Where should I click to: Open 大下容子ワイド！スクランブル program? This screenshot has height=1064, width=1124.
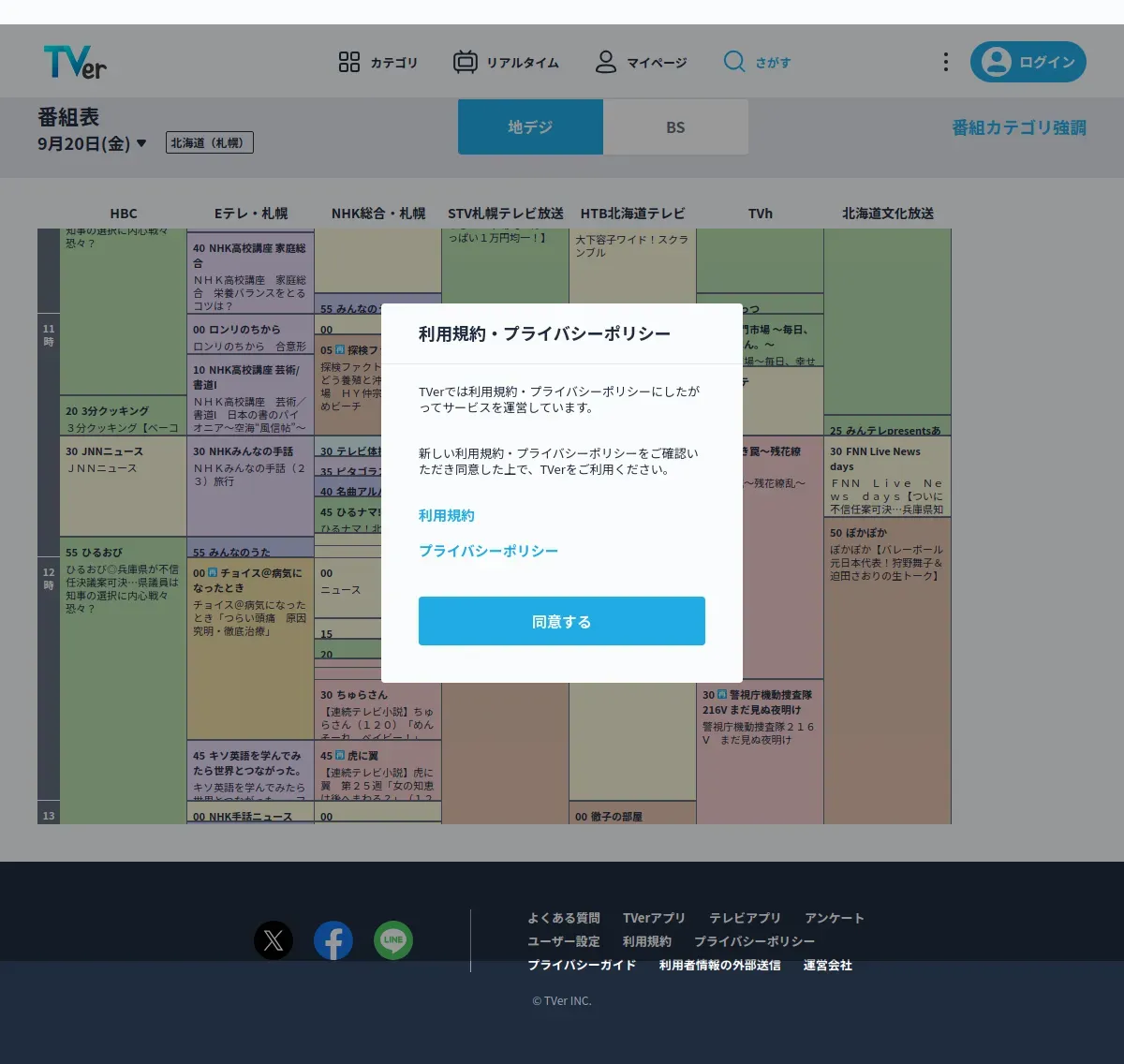[633, 266]
